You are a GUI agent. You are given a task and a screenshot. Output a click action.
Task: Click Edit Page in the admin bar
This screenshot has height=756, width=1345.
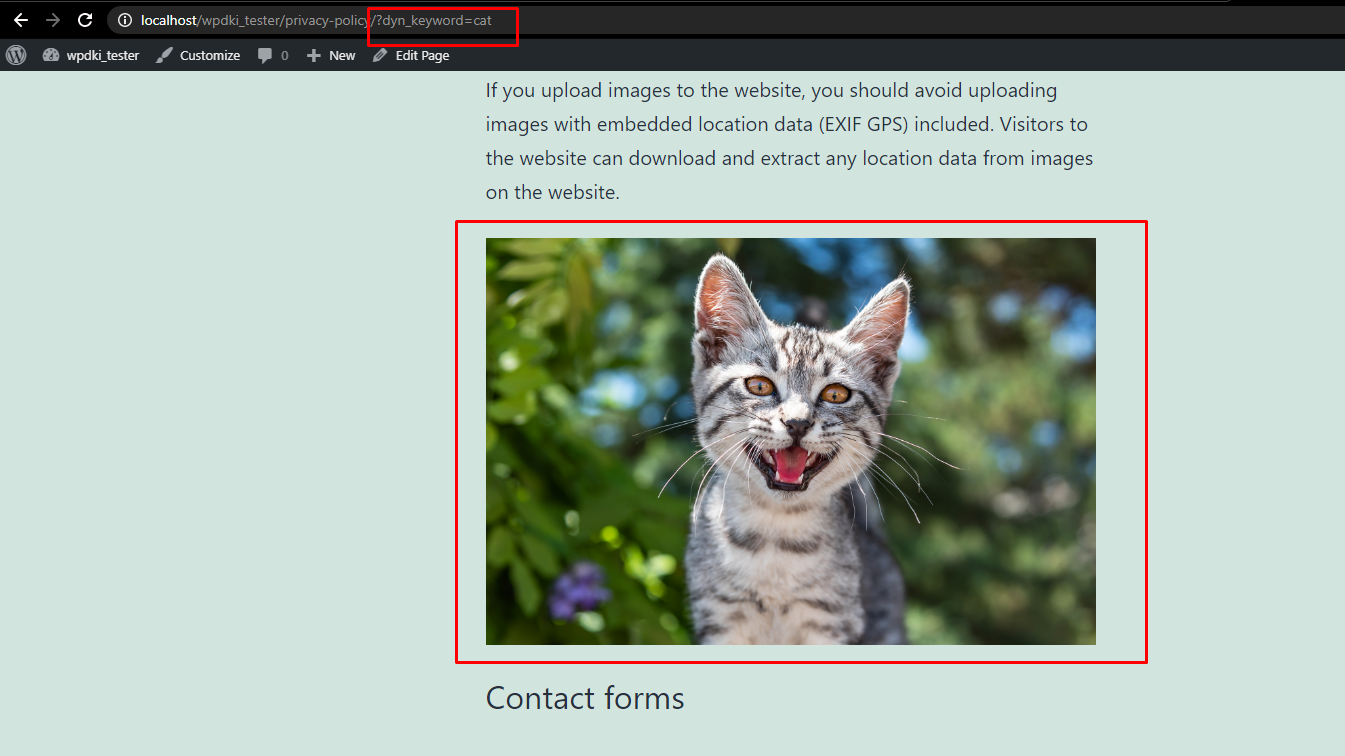pyautogui.click(x=422, y=56)
